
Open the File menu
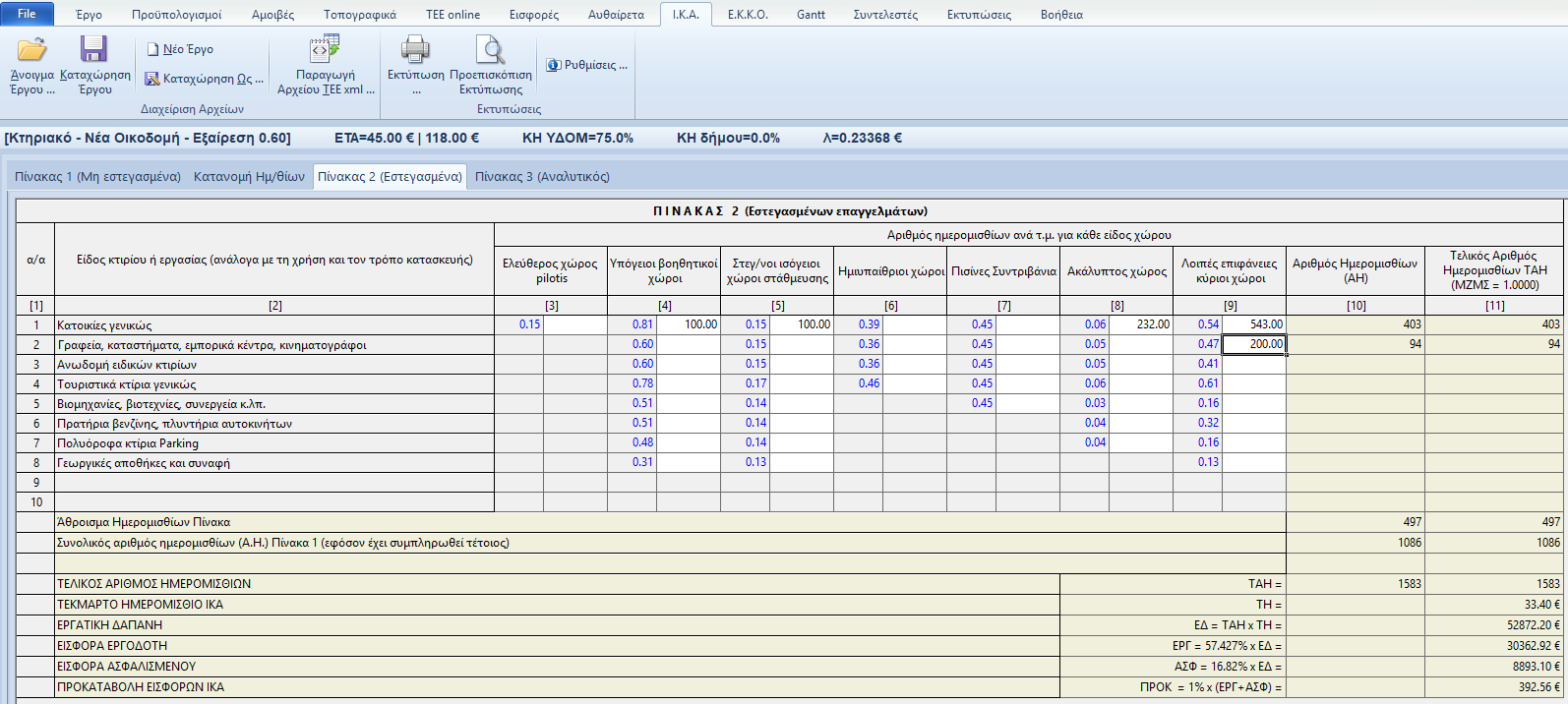pos(27,14)
